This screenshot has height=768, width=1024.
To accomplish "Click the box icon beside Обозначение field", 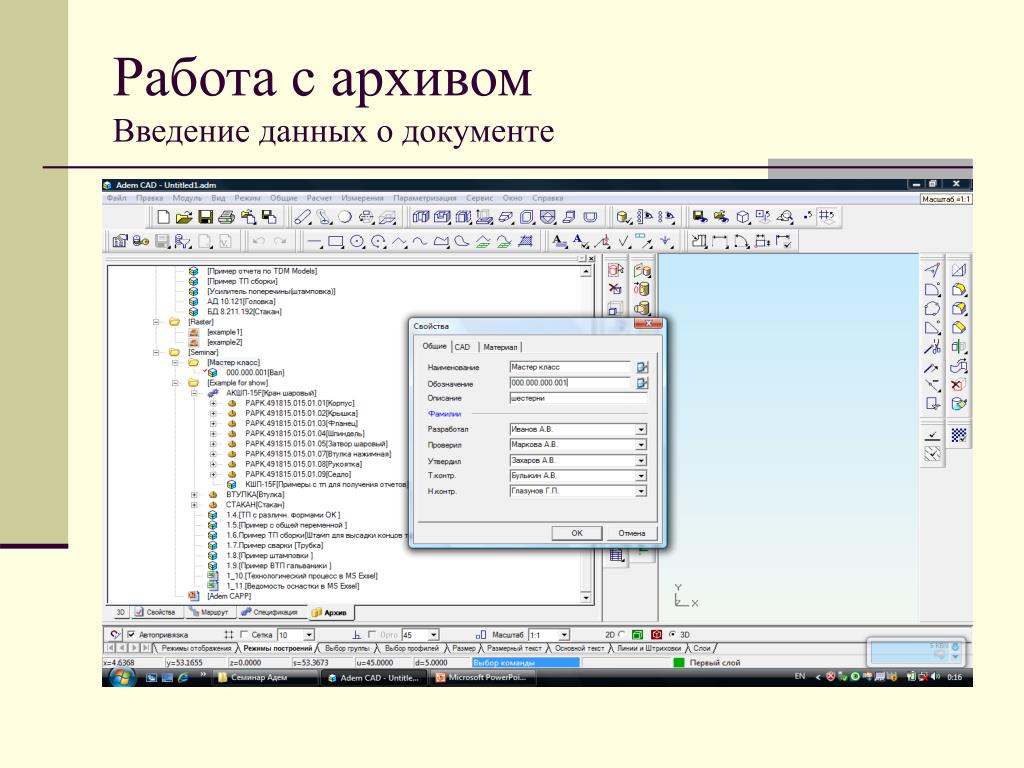I will [x=642, y=383].
